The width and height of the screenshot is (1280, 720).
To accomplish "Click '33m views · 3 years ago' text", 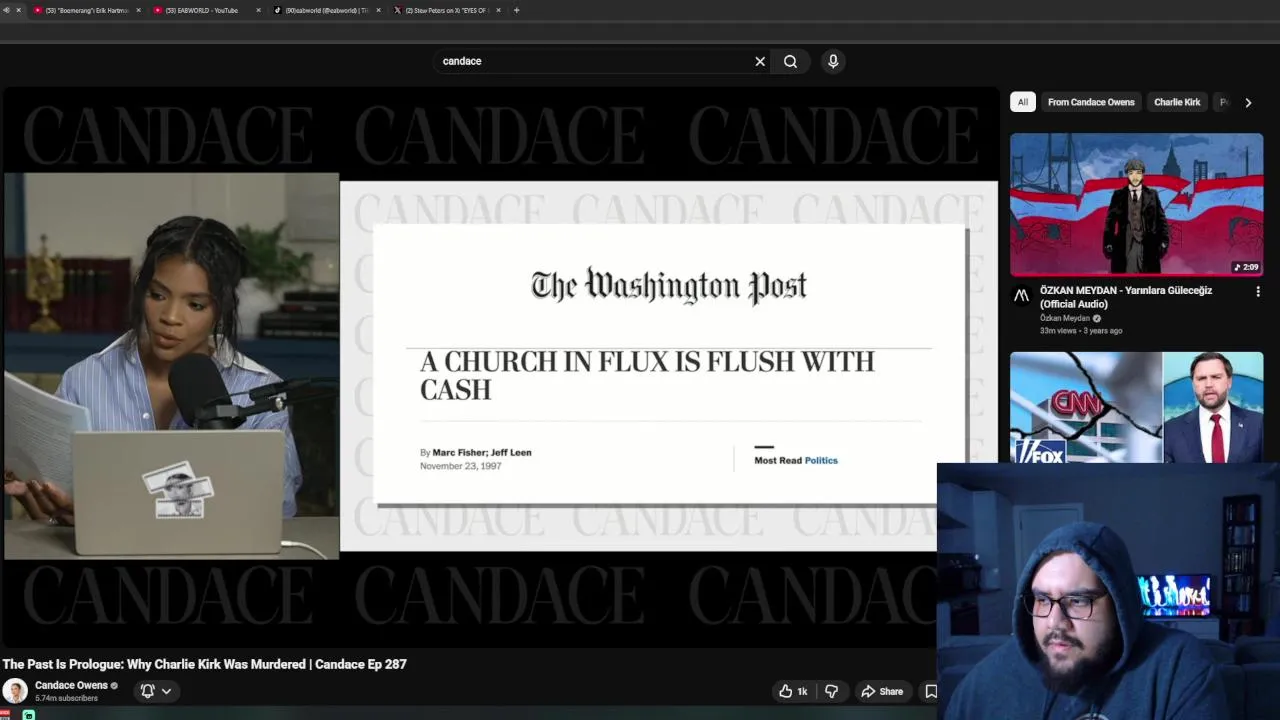I will 1081,330.
